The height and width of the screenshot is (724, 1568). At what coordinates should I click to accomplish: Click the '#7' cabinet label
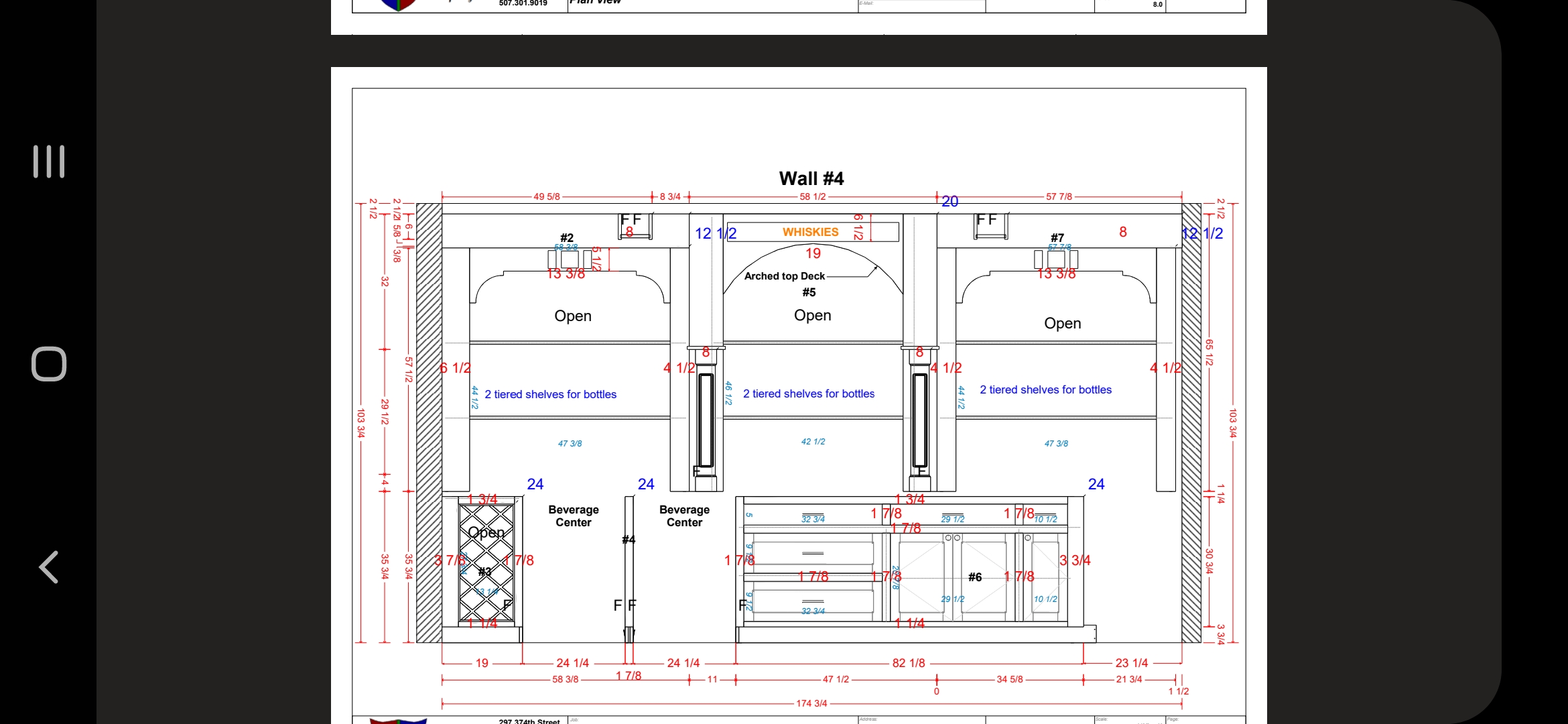click(x=1057, y=238)
